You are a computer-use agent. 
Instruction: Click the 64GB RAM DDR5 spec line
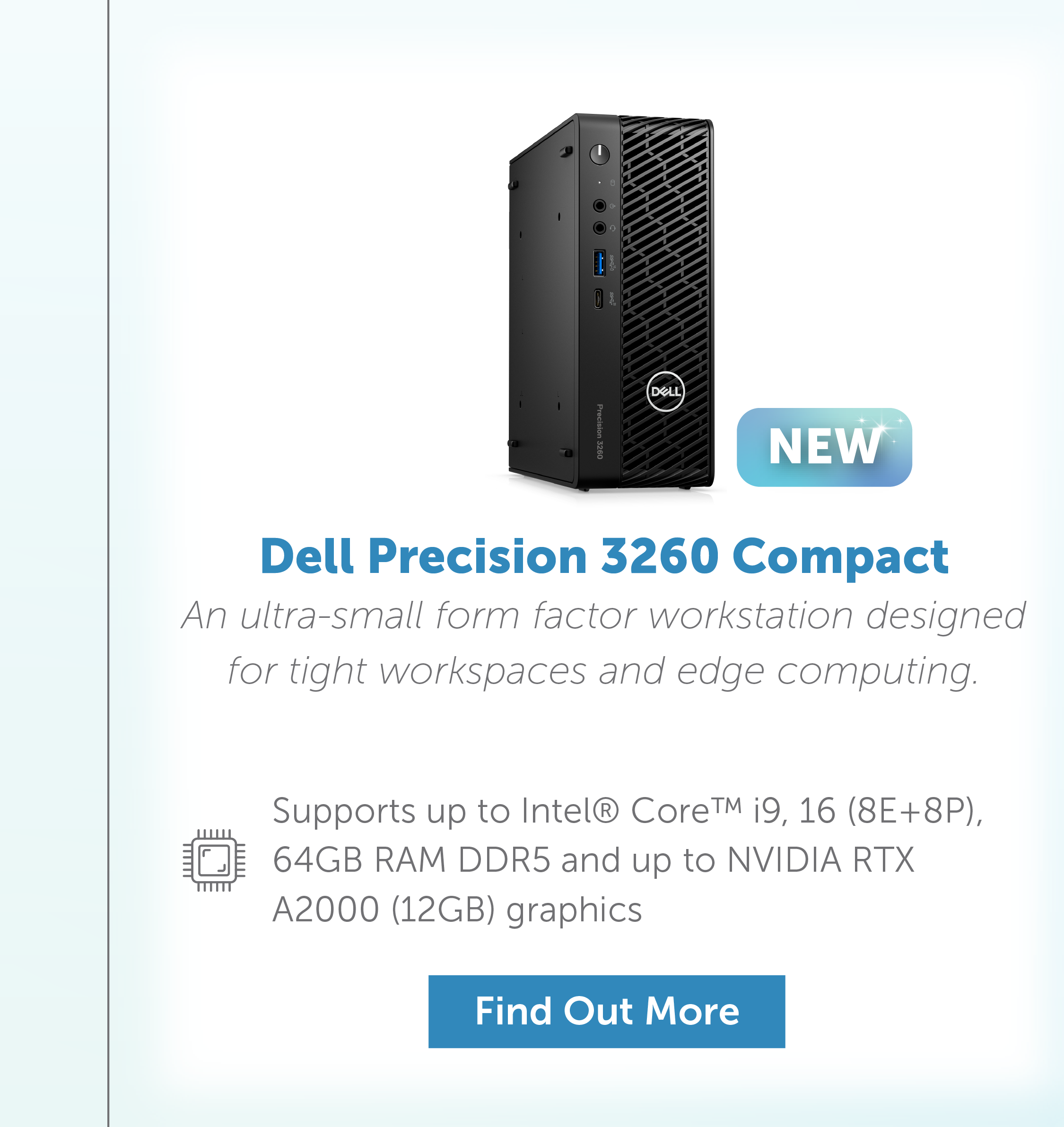point(593,860)
